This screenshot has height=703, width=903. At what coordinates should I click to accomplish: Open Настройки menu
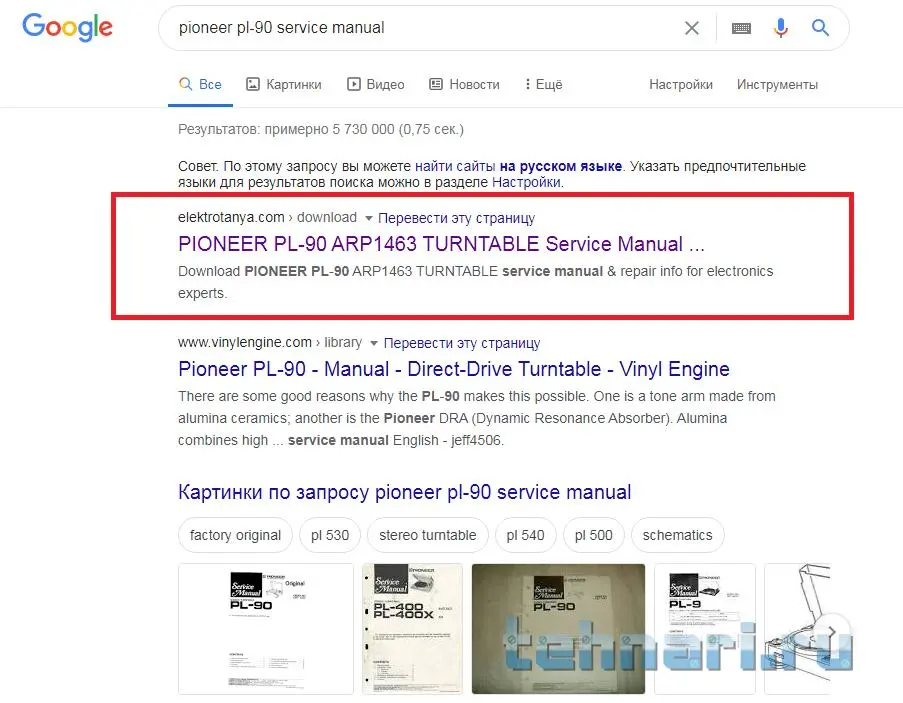pyautogui.click(x=681, y=85)
